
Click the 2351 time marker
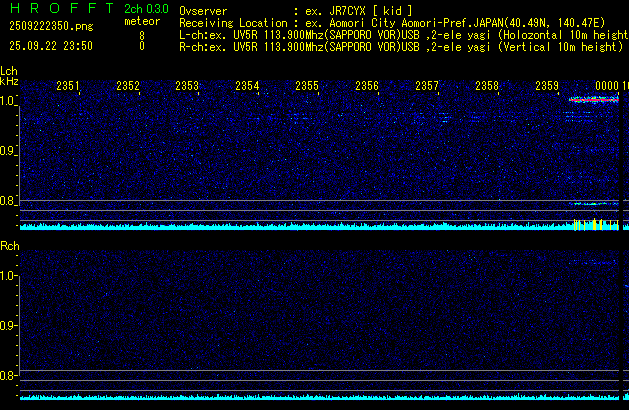coord(68,87)
